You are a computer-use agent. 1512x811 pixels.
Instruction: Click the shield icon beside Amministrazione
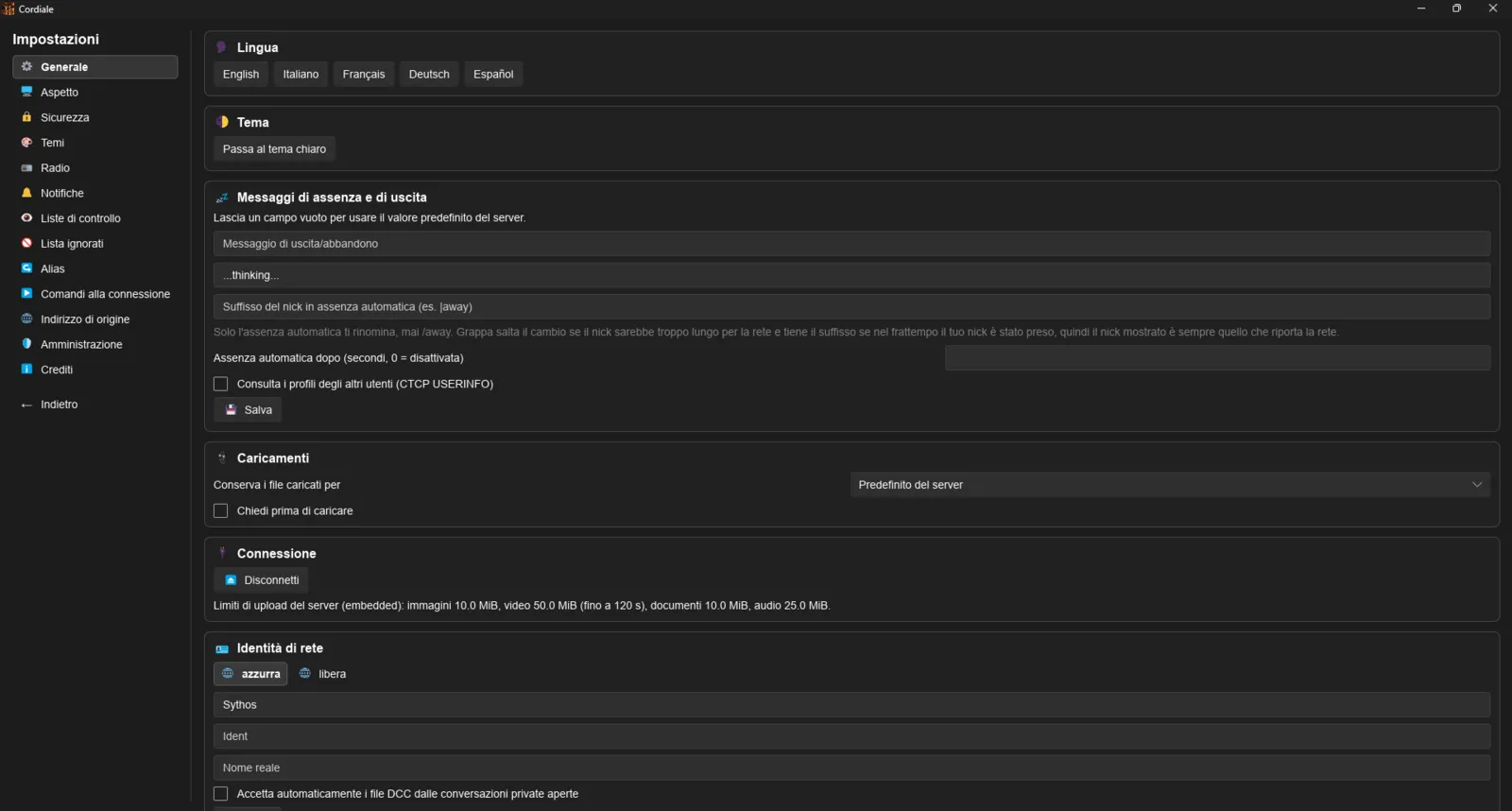26,344
